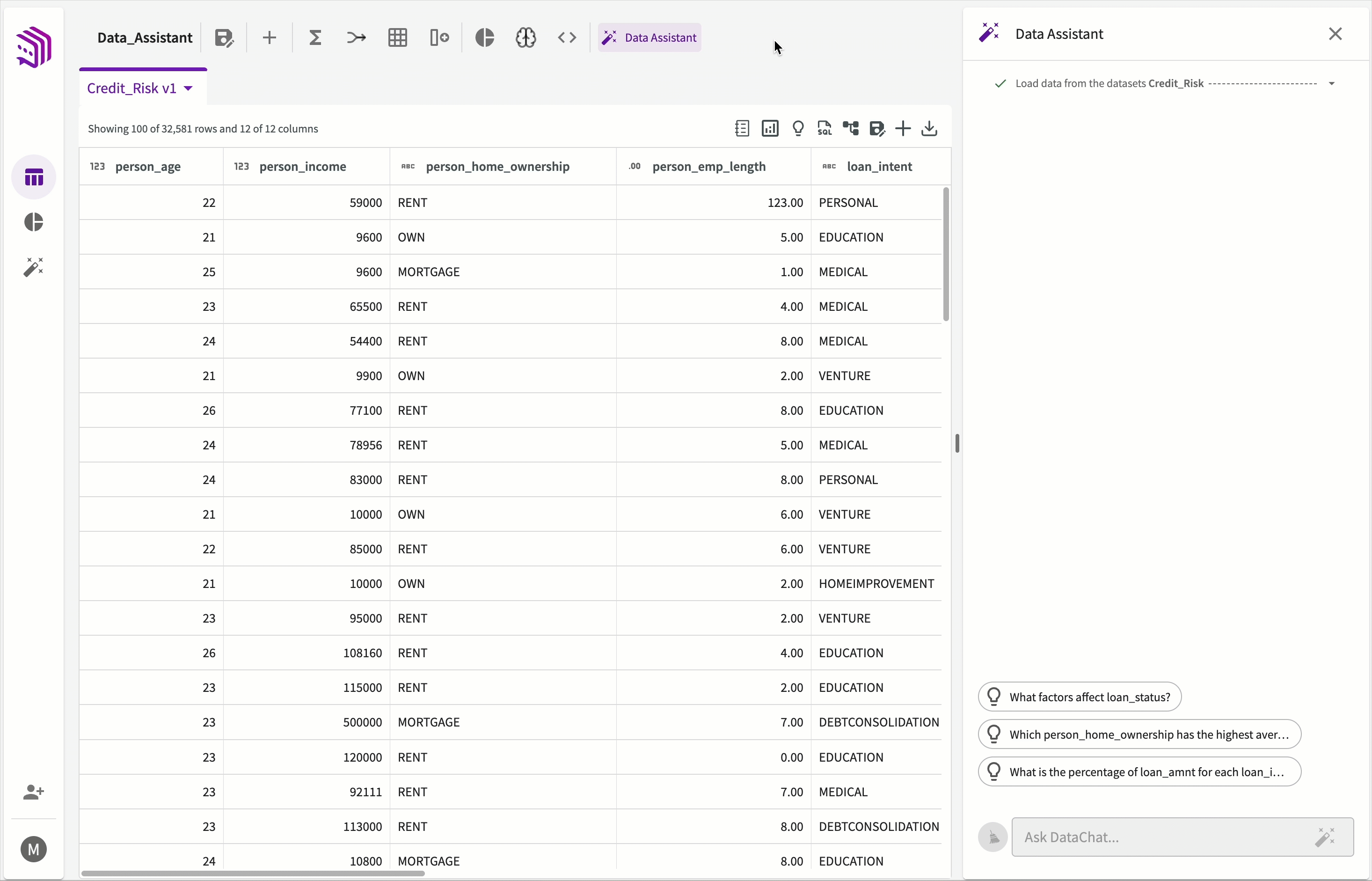Click the vertical table scrollbar
This screenshot has height=881, width=1372.
pyautogui.click(x=946, y=254)
